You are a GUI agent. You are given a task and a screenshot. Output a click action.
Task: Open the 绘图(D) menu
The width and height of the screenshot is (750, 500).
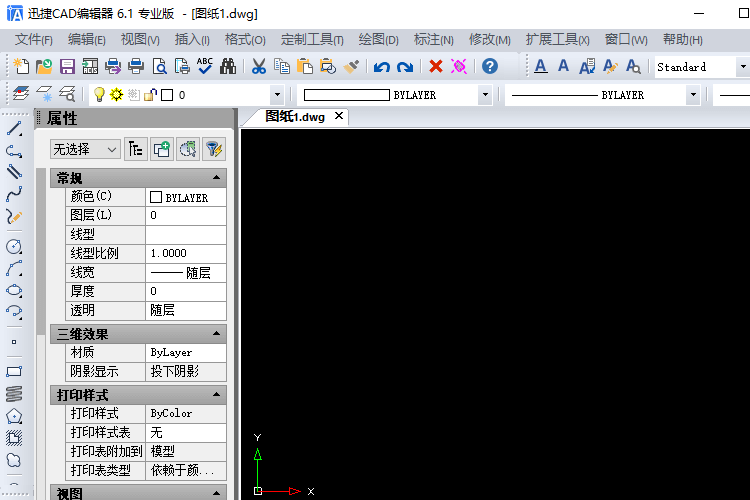(378, 40)
